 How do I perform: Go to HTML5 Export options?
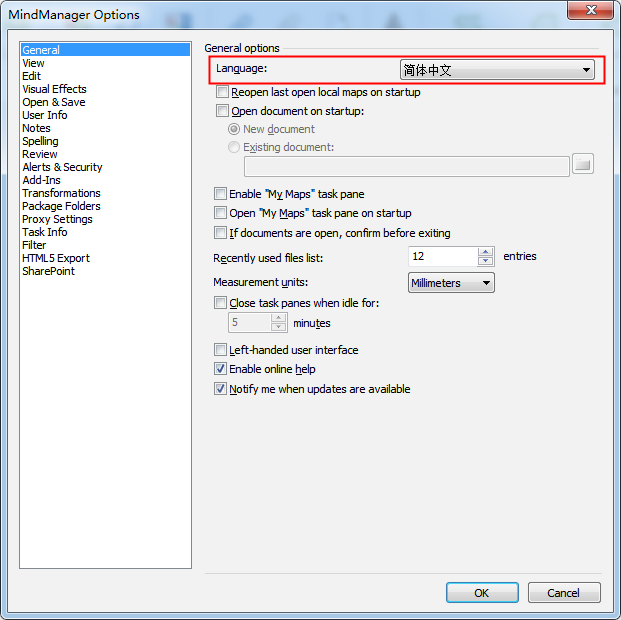click(56, 258)
